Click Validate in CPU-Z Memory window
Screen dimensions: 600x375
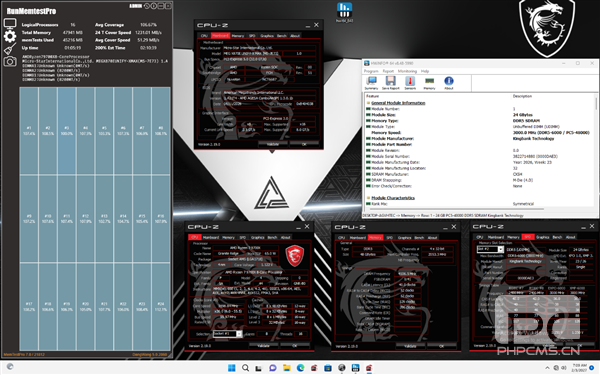(410, 346)
